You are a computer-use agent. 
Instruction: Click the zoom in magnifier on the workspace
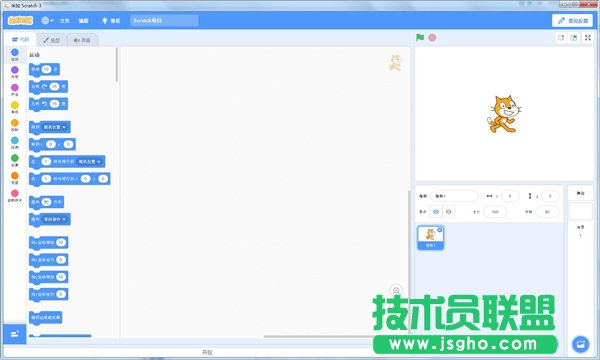(x=396, y=290)
